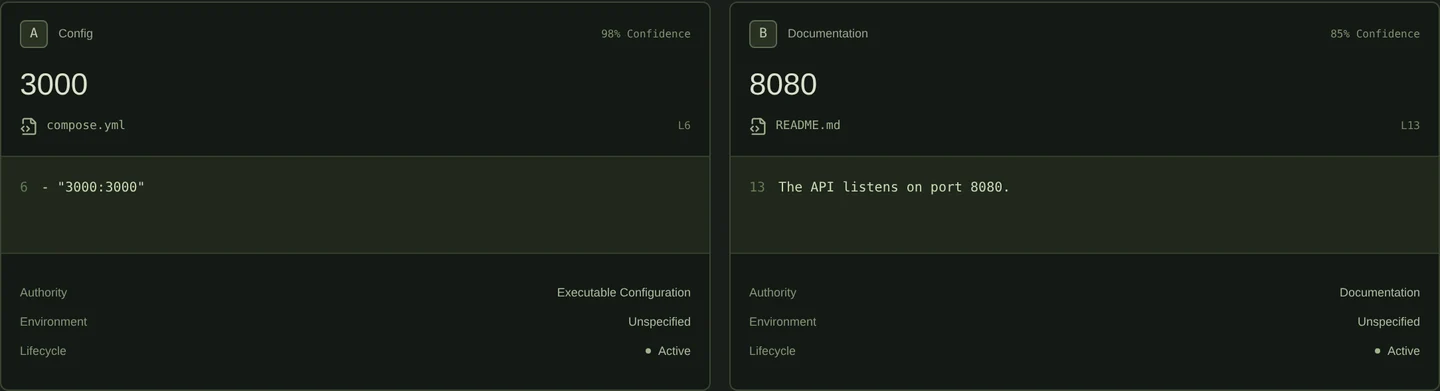The width and height of the screenshot is (1440, 391).
Task: Click the Documentation card title
Action: pos(828,34)
